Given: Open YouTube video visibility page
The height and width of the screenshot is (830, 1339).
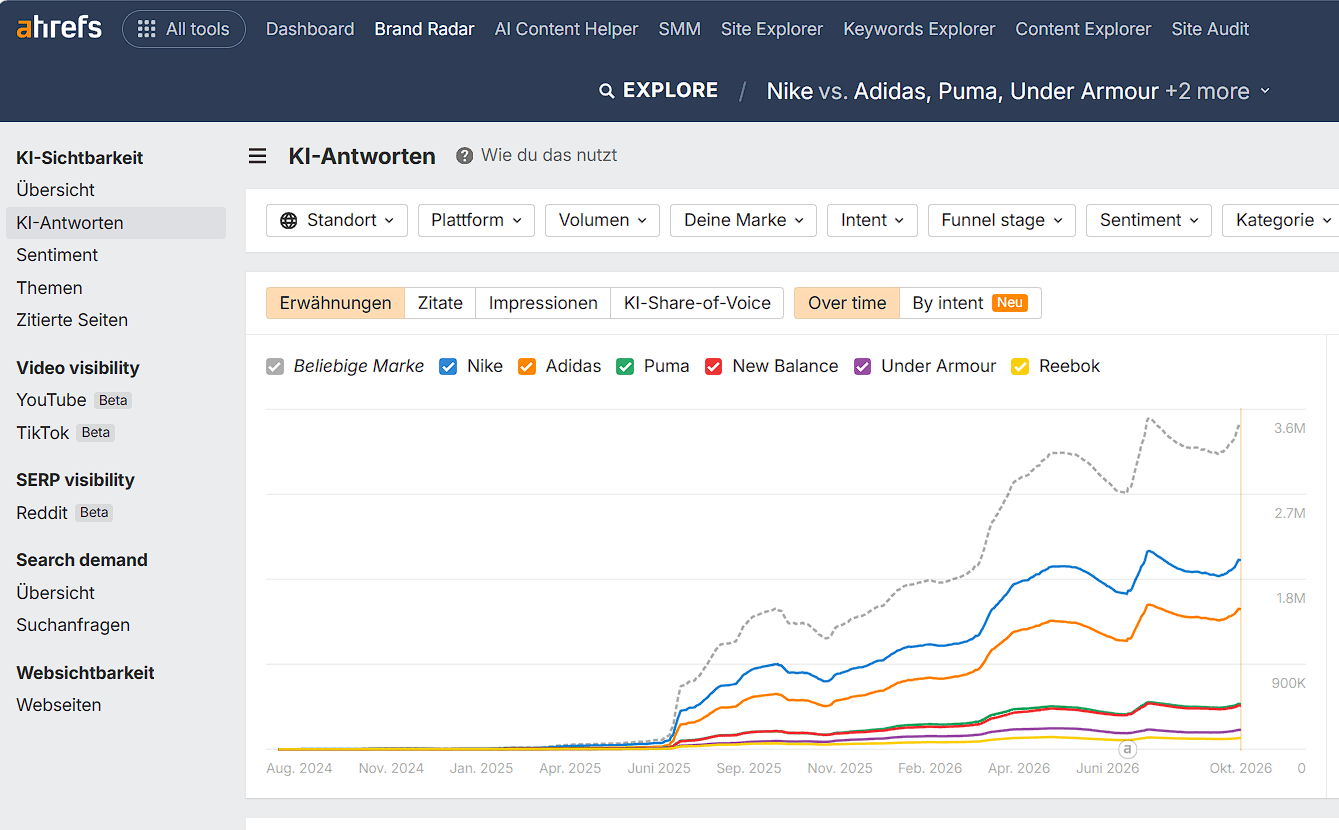Looking at the screenshot, I should click(x=51, y=400).
